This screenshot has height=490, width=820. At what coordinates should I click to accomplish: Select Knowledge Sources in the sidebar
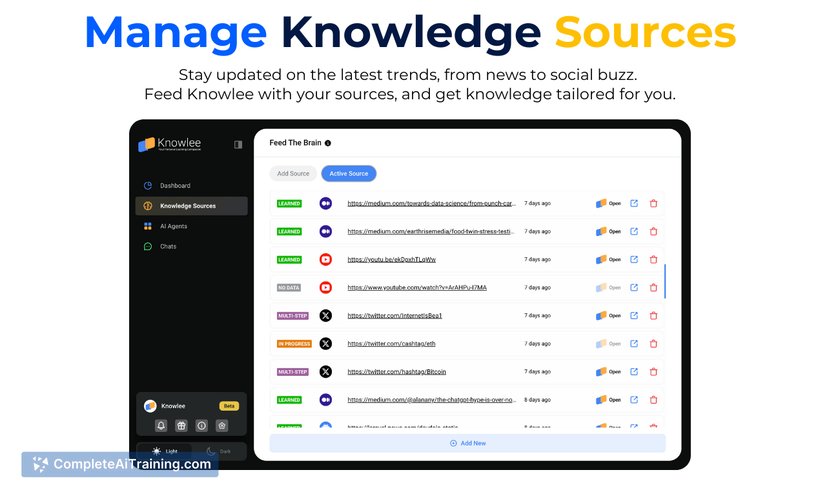[x=191, y=206]
